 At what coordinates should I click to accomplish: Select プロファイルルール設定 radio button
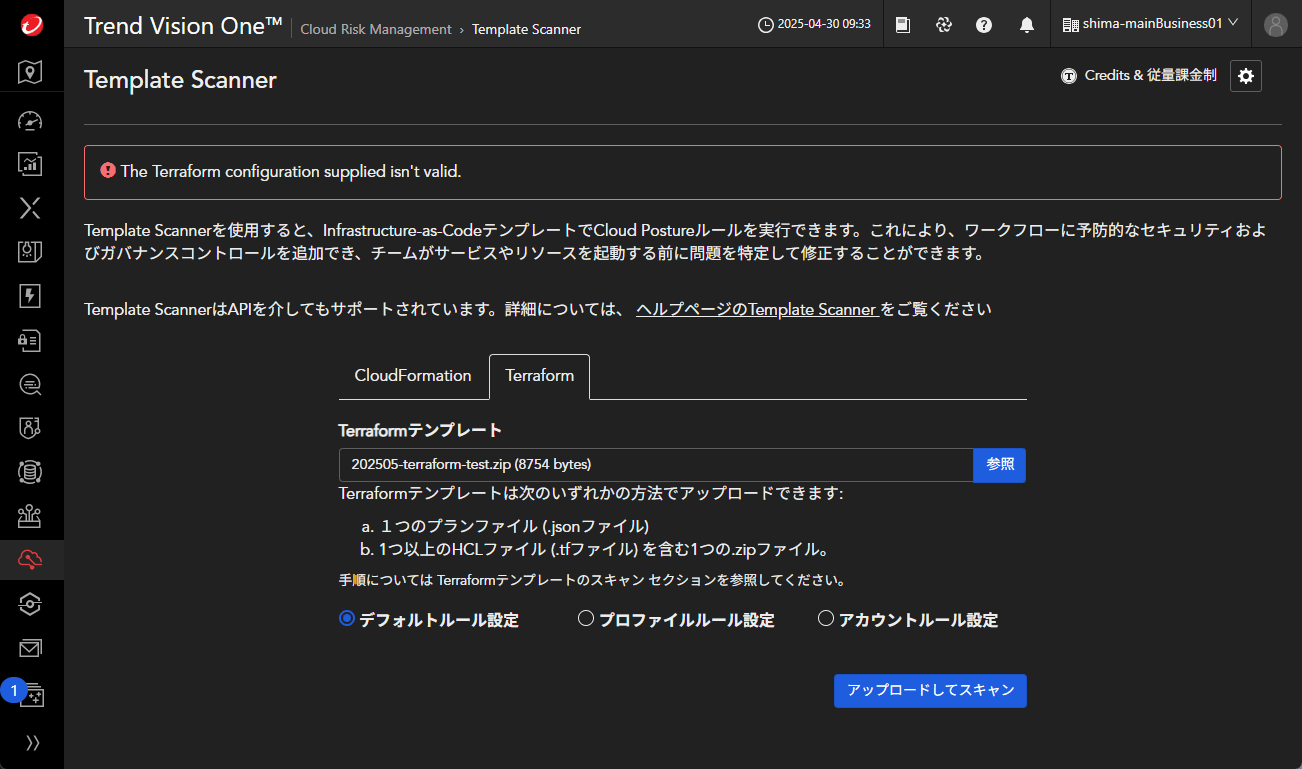(x=586, y=619)
